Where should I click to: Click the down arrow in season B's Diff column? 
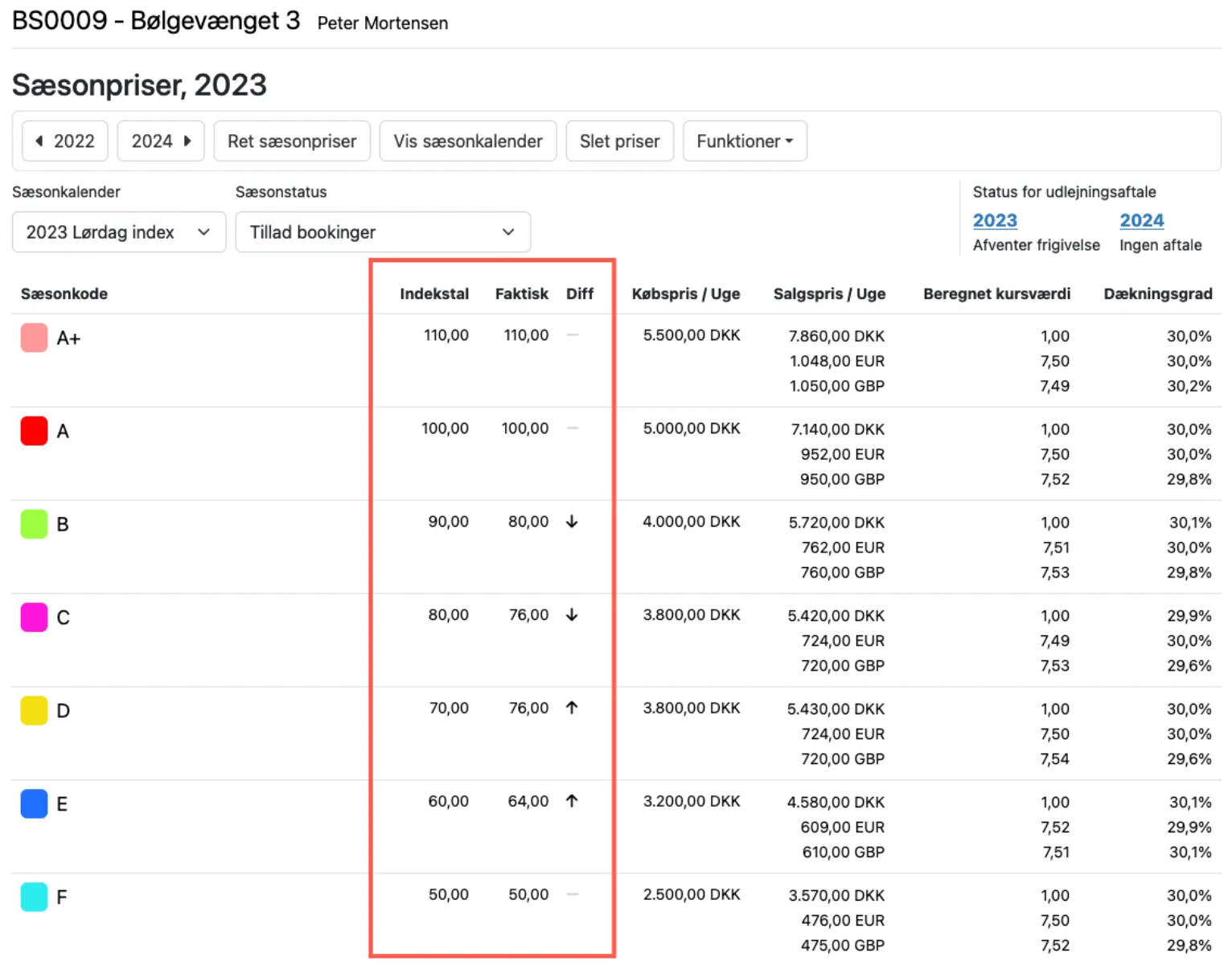(x=572, y=522)
